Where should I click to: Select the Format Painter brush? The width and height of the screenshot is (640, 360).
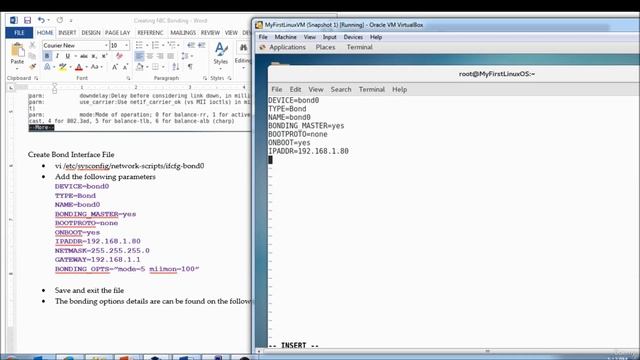[33, 66]
